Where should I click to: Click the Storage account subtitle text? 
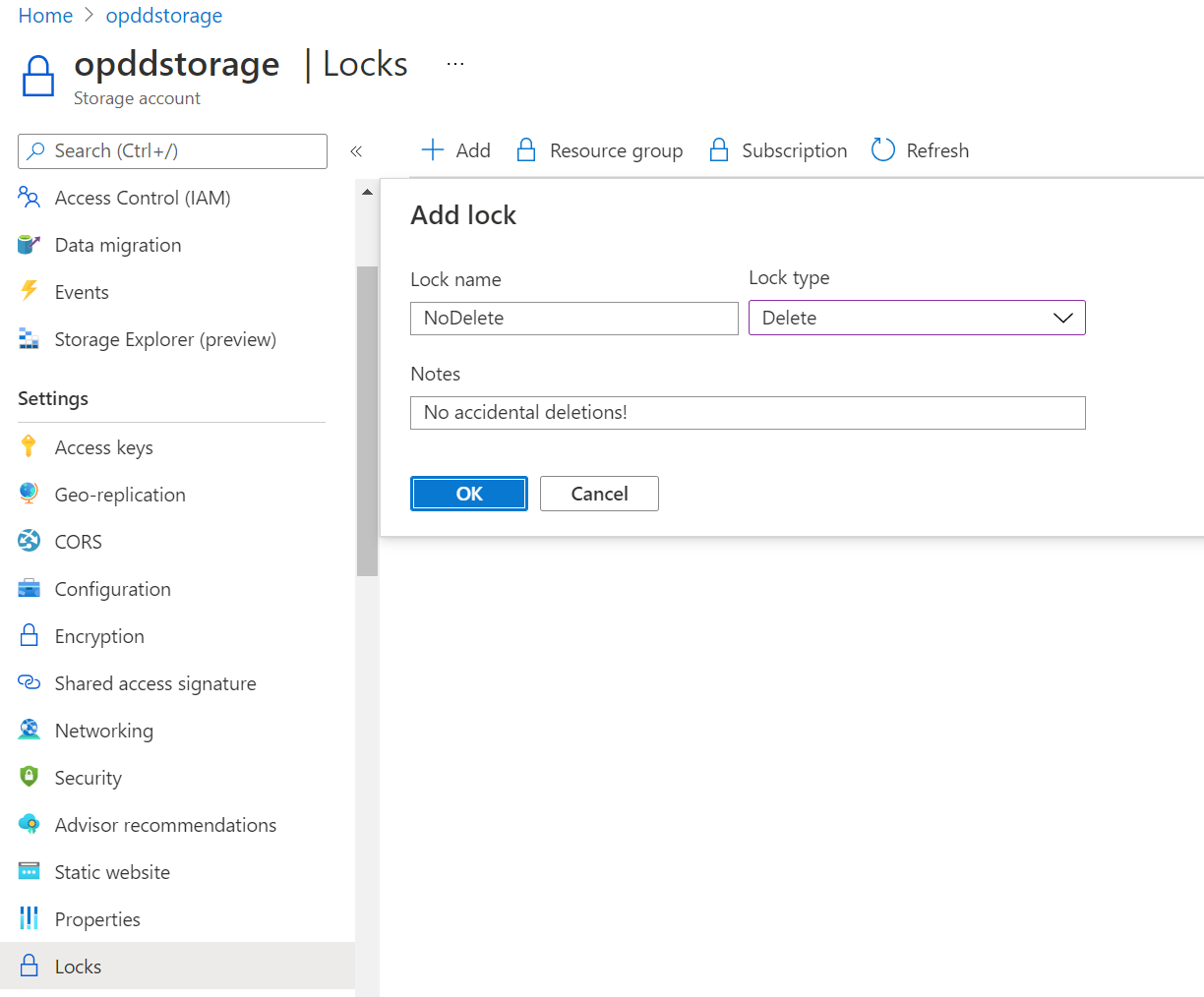[137, 98]
